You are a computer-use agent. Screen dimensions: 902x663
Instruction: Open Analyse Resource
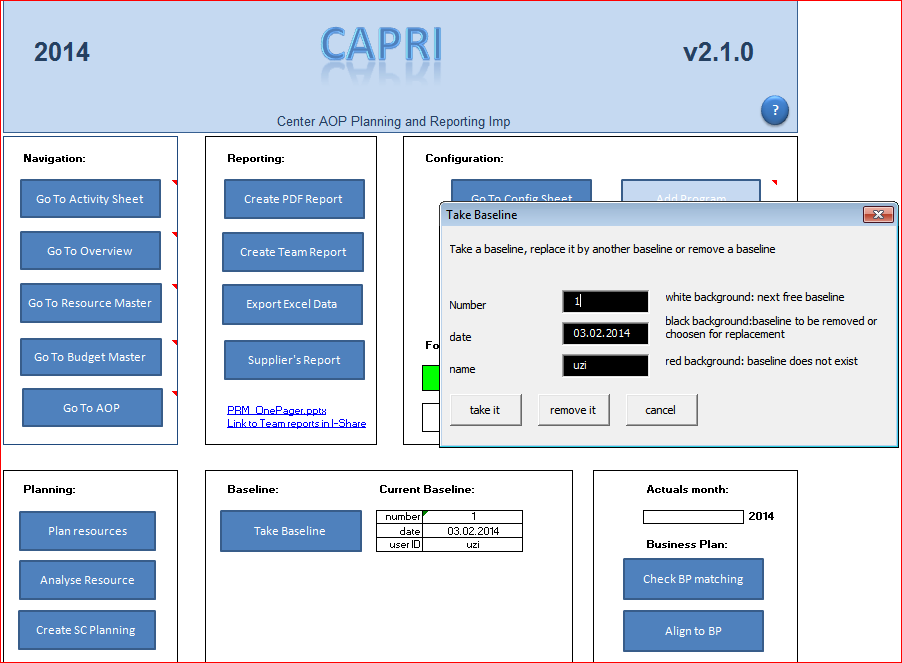coord(87,580)
